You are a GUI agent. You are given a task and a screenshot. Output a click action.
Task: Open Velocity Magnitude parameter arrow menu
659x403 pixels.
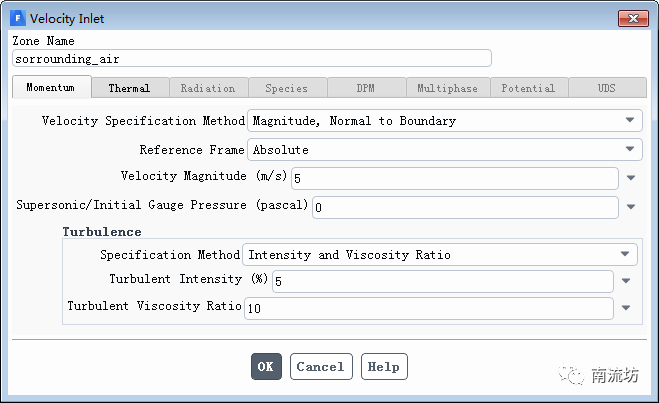(631, 178)
